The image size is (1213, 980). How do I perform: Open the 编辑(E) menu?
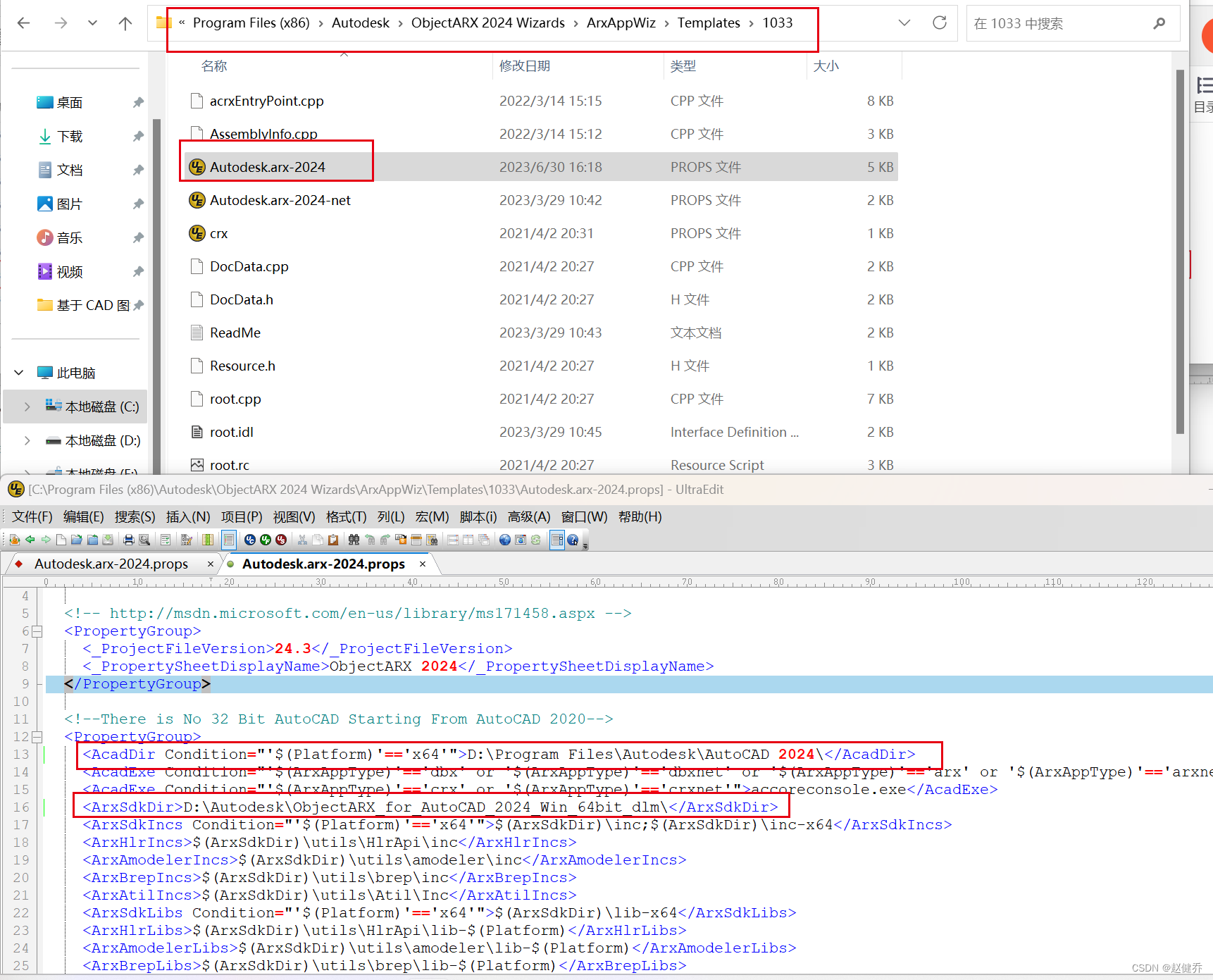point(84,516)
